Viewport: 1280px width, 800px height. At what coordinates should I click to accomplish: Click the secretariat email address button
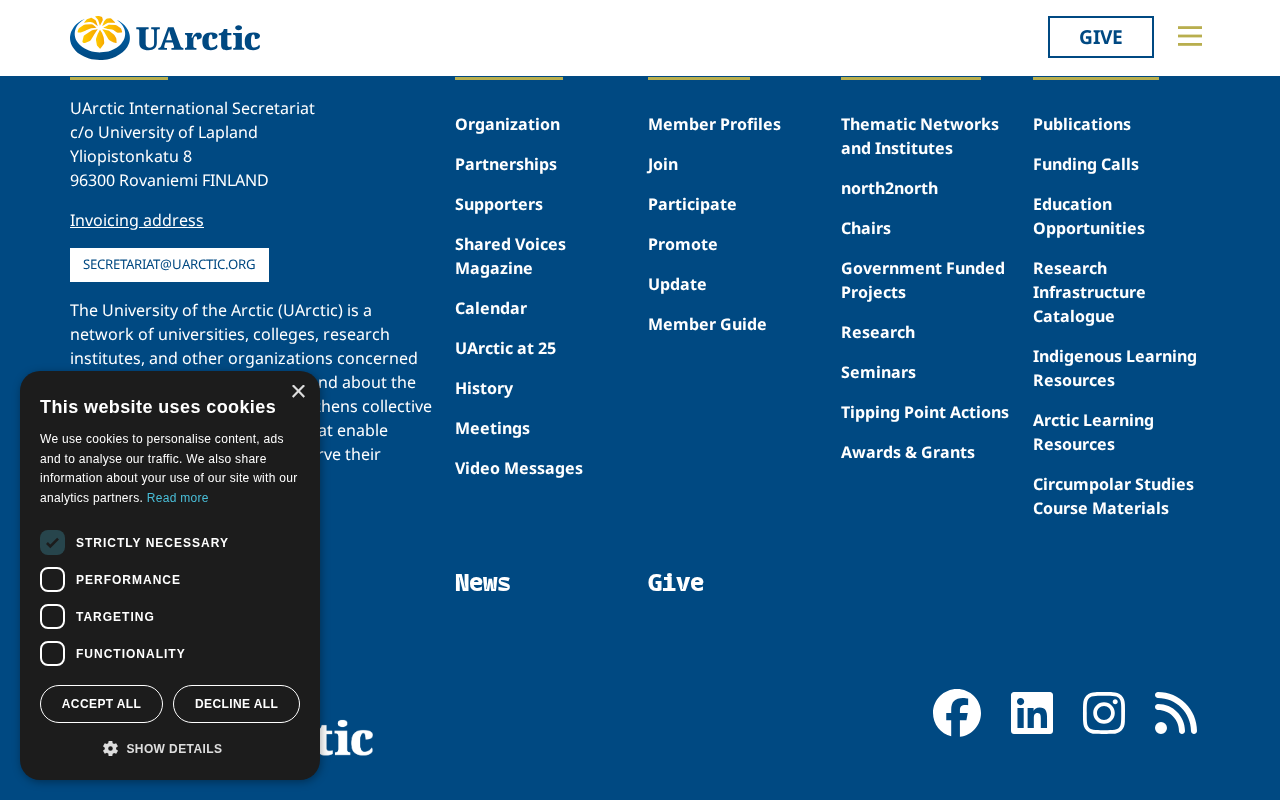coord(169,265)
